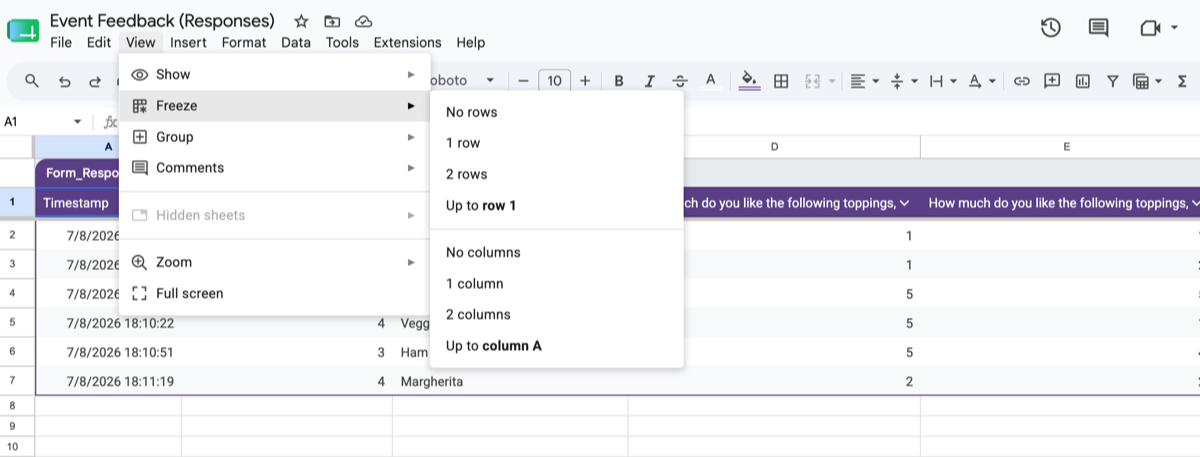Click the Google Sheets home logo
Image resolution: width=1200 pixels, height=457 pixels.
pyautogui.click(x=22, y=31)
